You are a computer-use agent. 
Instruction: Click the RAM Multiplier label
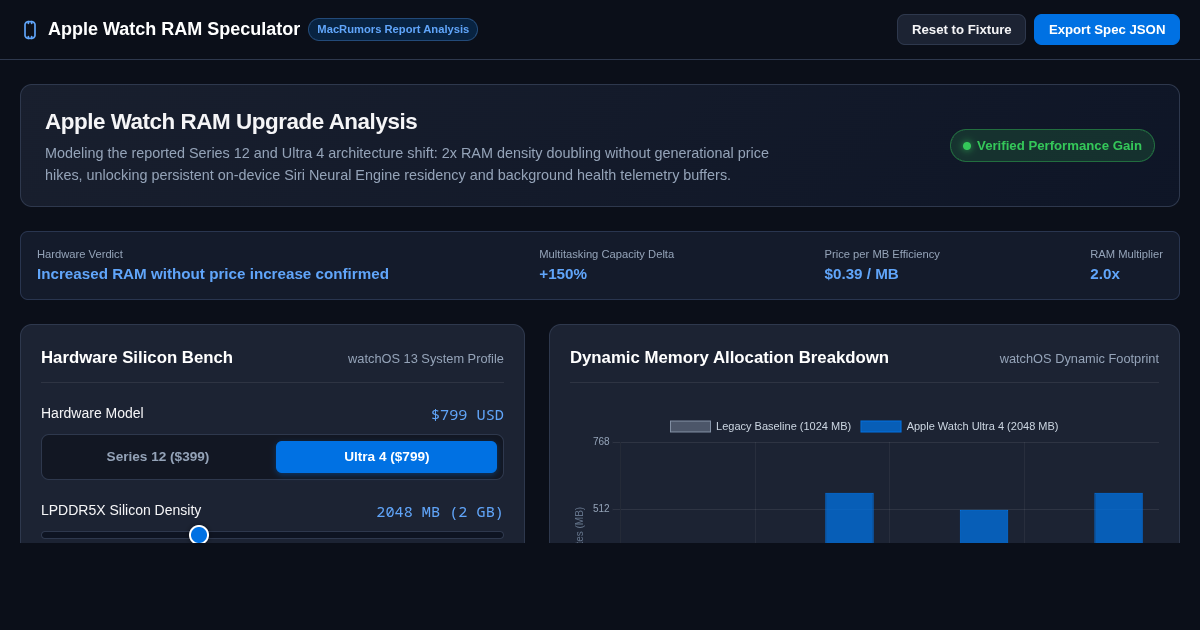coord(1126,254)
